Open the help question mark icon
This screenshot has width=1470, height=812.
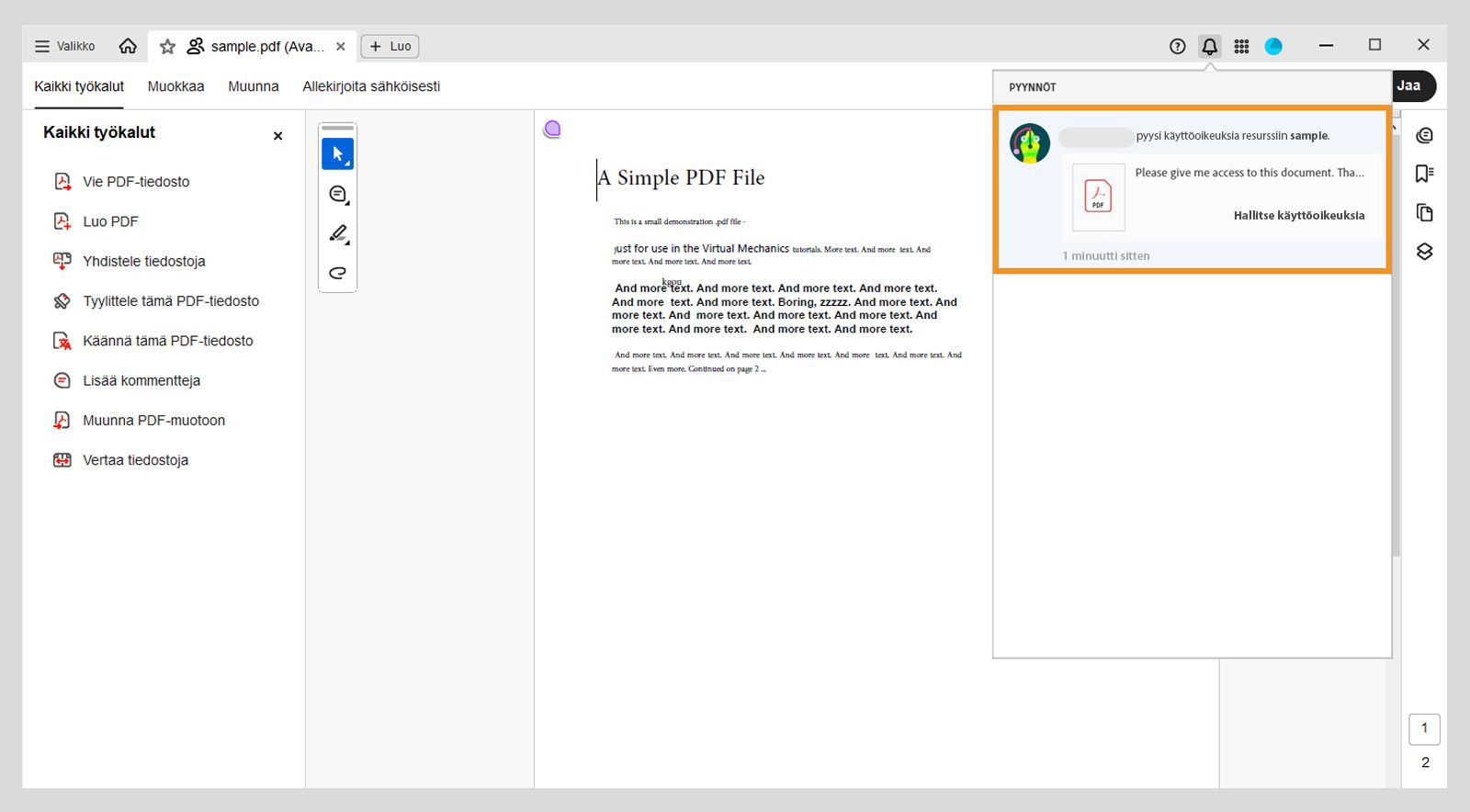click(1178, 46)
